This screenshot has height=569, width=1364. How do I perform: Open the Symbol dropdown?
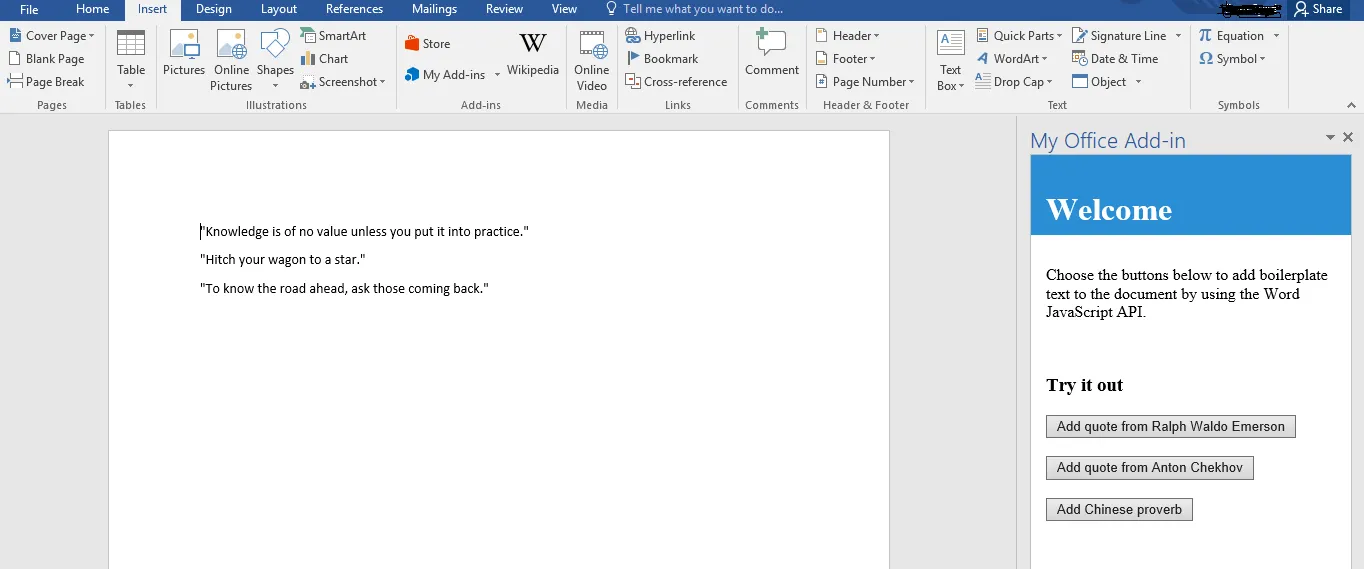(x=1233, y=58)
